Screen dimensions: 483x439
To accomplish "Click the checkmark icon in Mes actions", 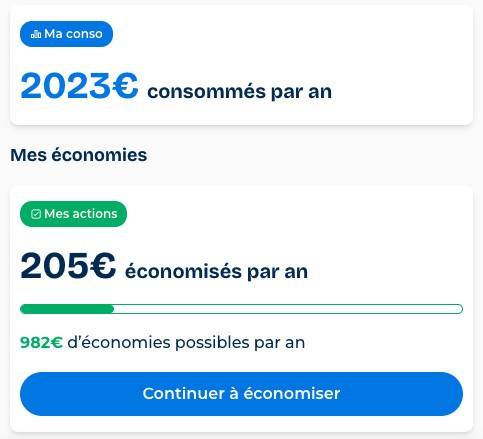I will 36,214.
